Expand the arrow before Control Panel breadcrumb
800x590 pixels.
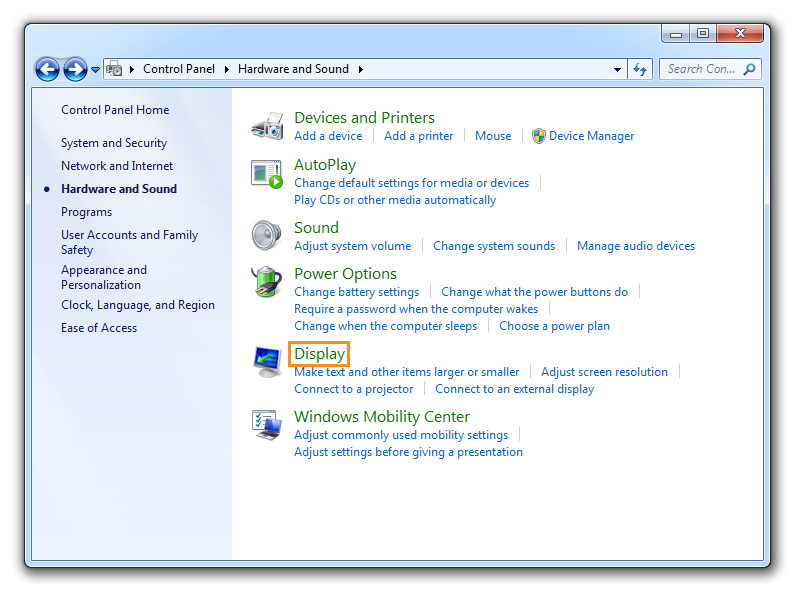tap(132, 69)
